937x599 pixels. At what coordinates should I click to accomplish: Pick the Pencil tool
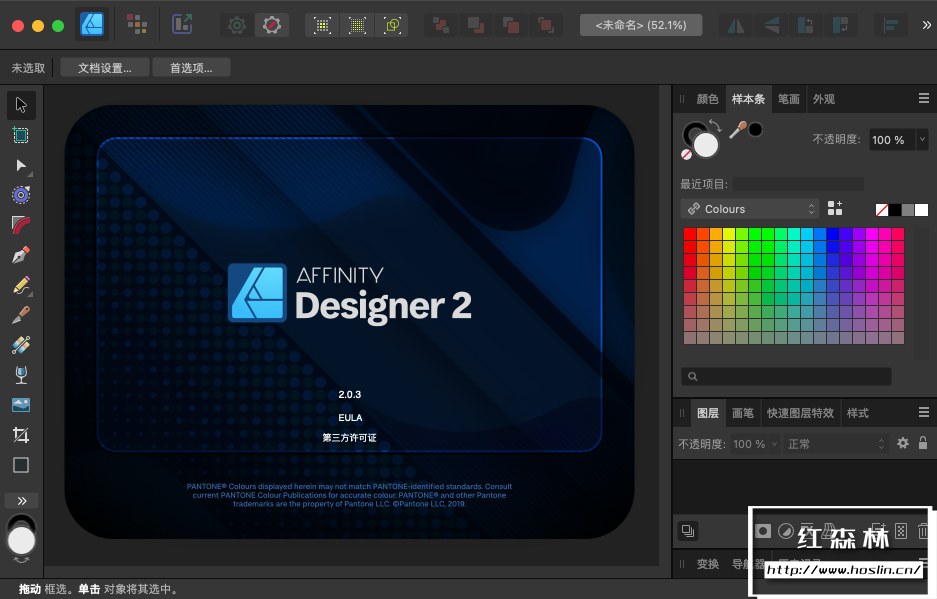click(21, 285)
